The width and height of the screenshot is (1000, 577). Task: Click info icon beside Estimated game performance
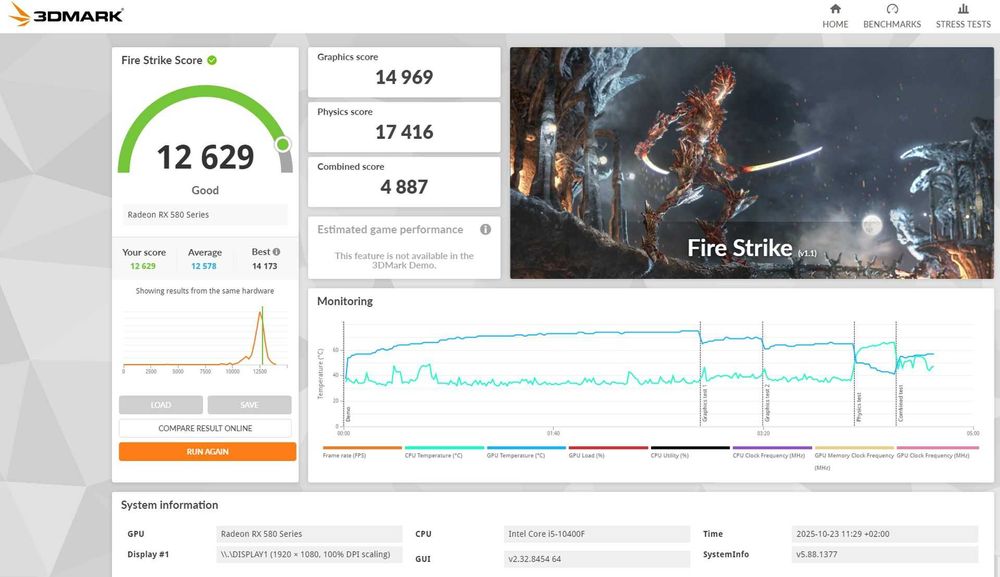[485, 230]
